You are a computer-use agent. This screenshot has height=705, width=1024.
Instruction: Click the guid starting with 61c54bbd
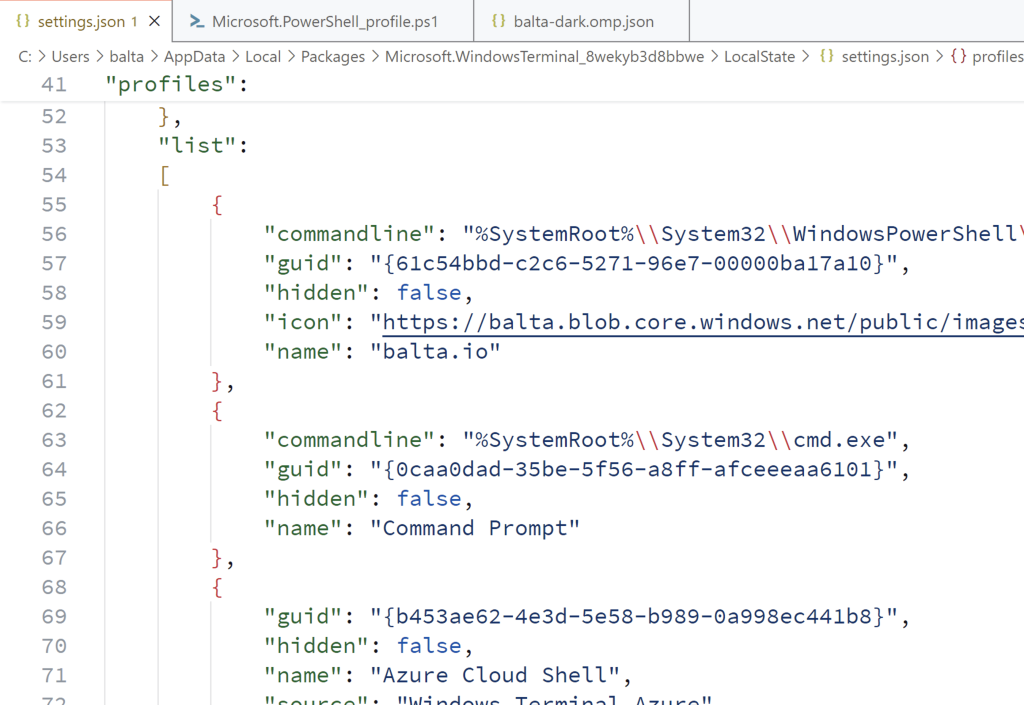[633, 263]
